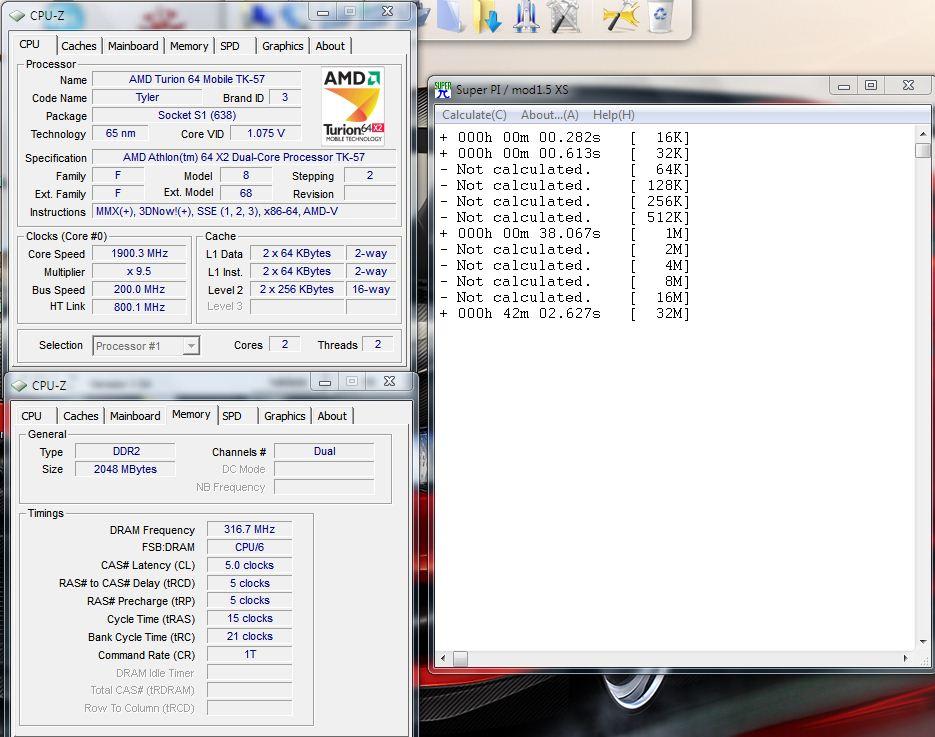This screenshot has height=737, width=935.
Task: Open the Calculate(C) menu in Super PI
Action: point(474,115)
